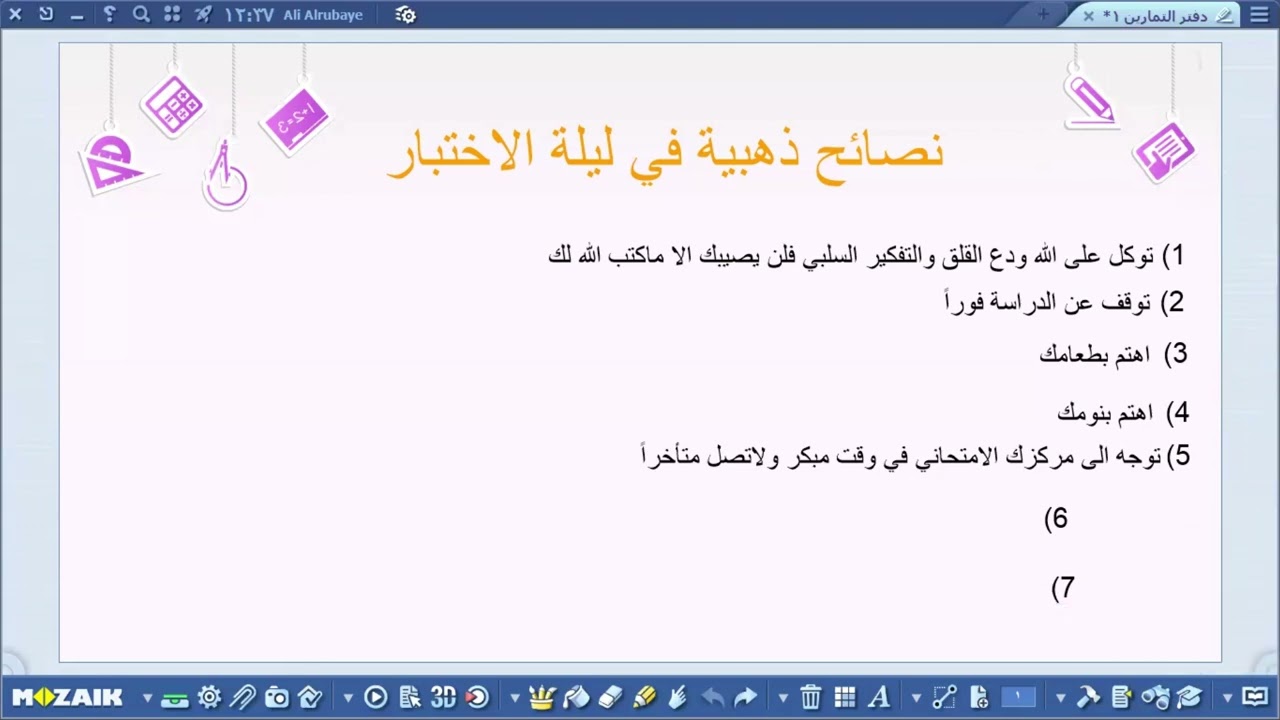
Task: Open the drawer tray icon in bottom toolbar
Action: [175, 698]
